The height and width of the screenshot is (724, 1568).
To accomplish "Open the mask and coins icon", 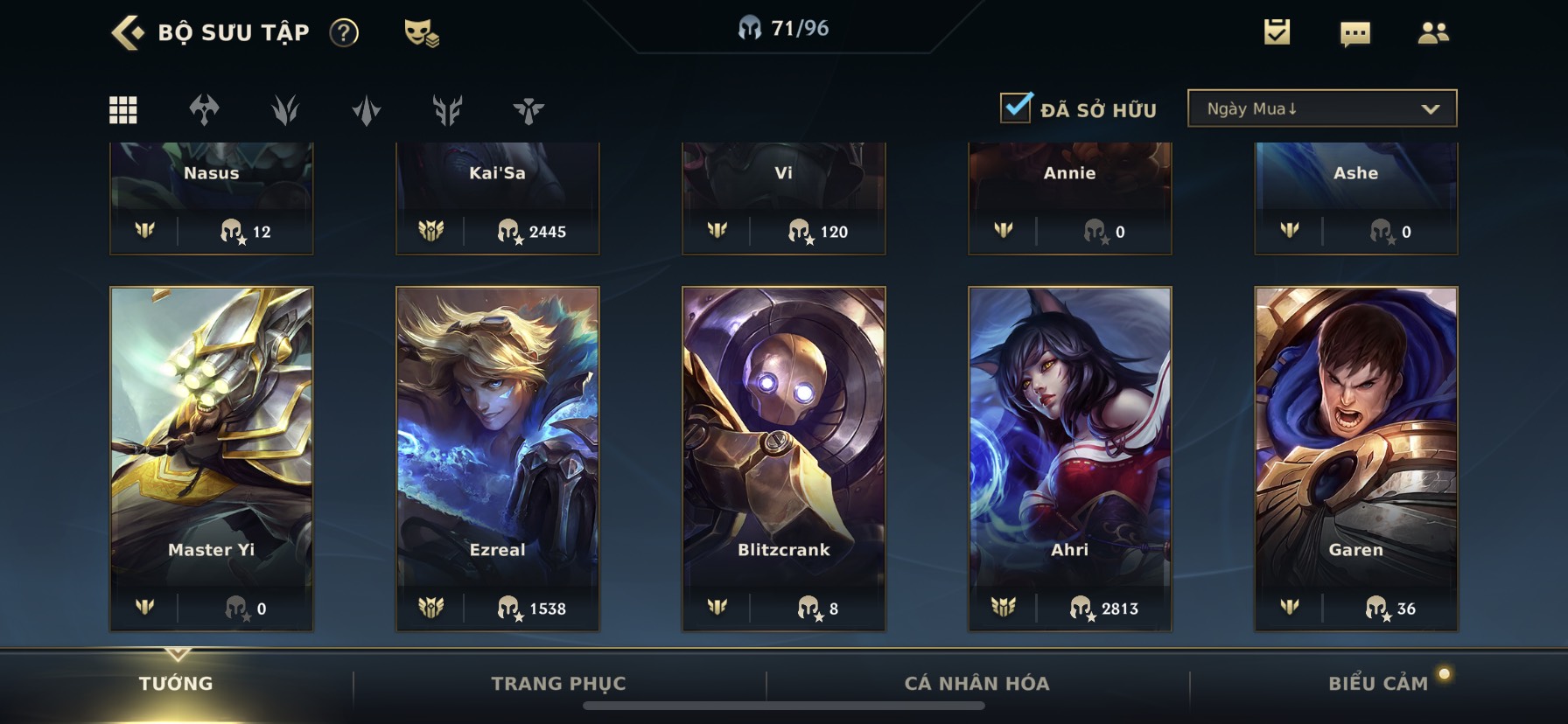I will [421, 33].
